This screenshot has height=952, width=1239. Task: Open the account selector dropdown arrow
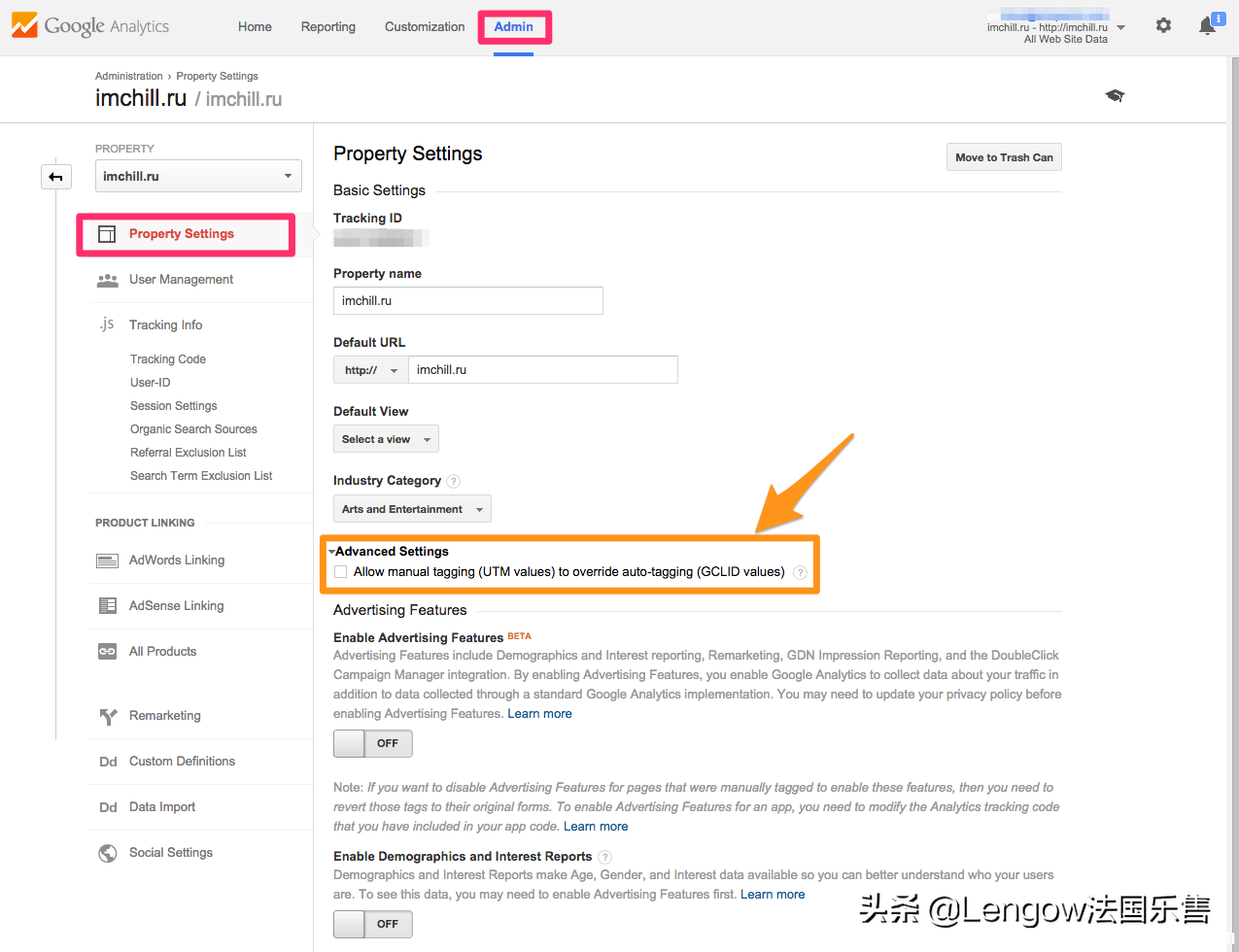pos(1120,28)
